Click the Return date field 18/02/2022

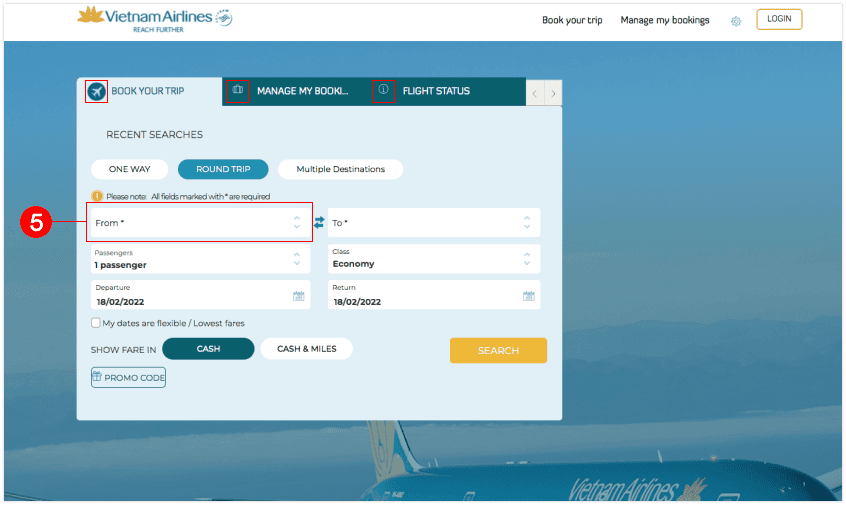(x=434, y=295)
